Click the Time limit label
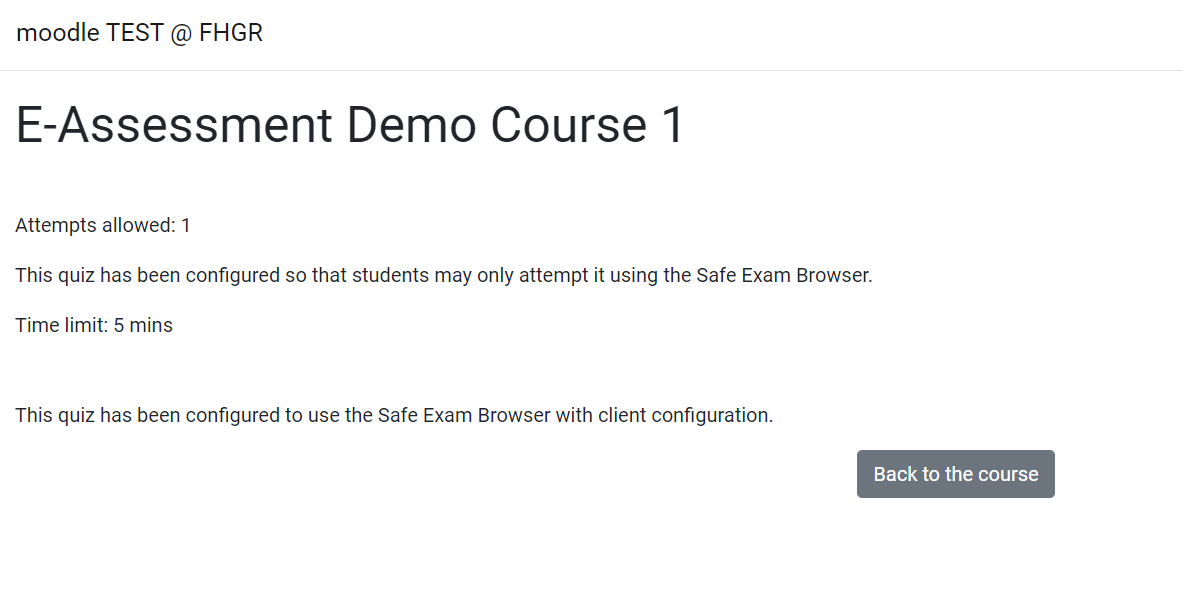 [x=62, y=325]
